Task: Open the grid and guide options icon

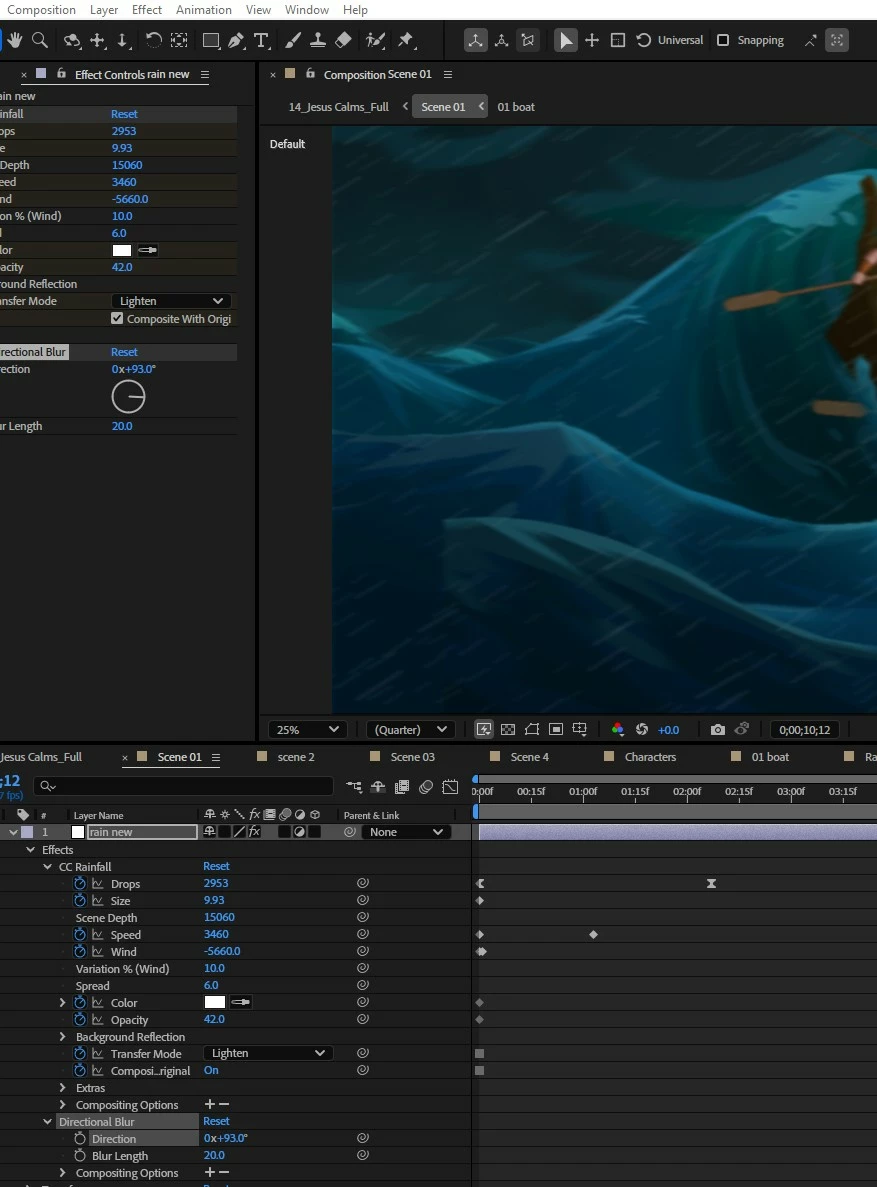Action: point(580,729)
